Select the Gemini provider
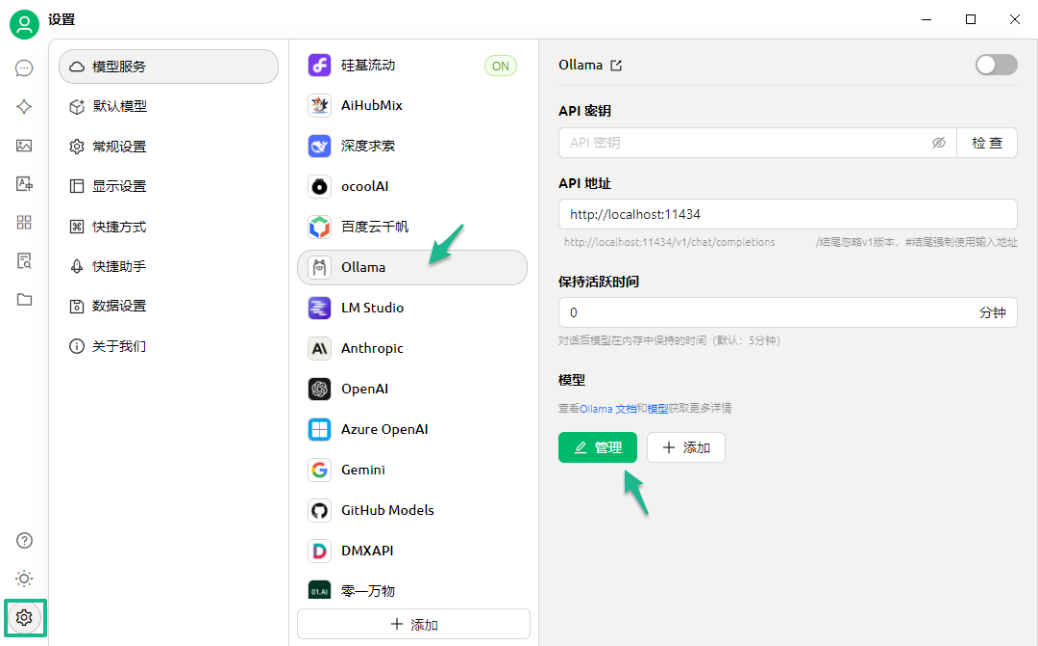Viewport: 1038px width, 646px height. 412,470
